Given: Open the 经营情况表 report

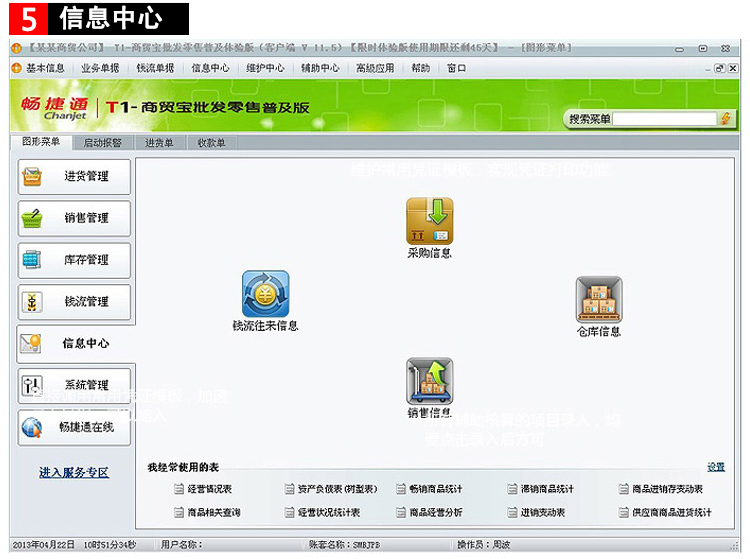Looking at the screenshot, I should tap(203, 489).
